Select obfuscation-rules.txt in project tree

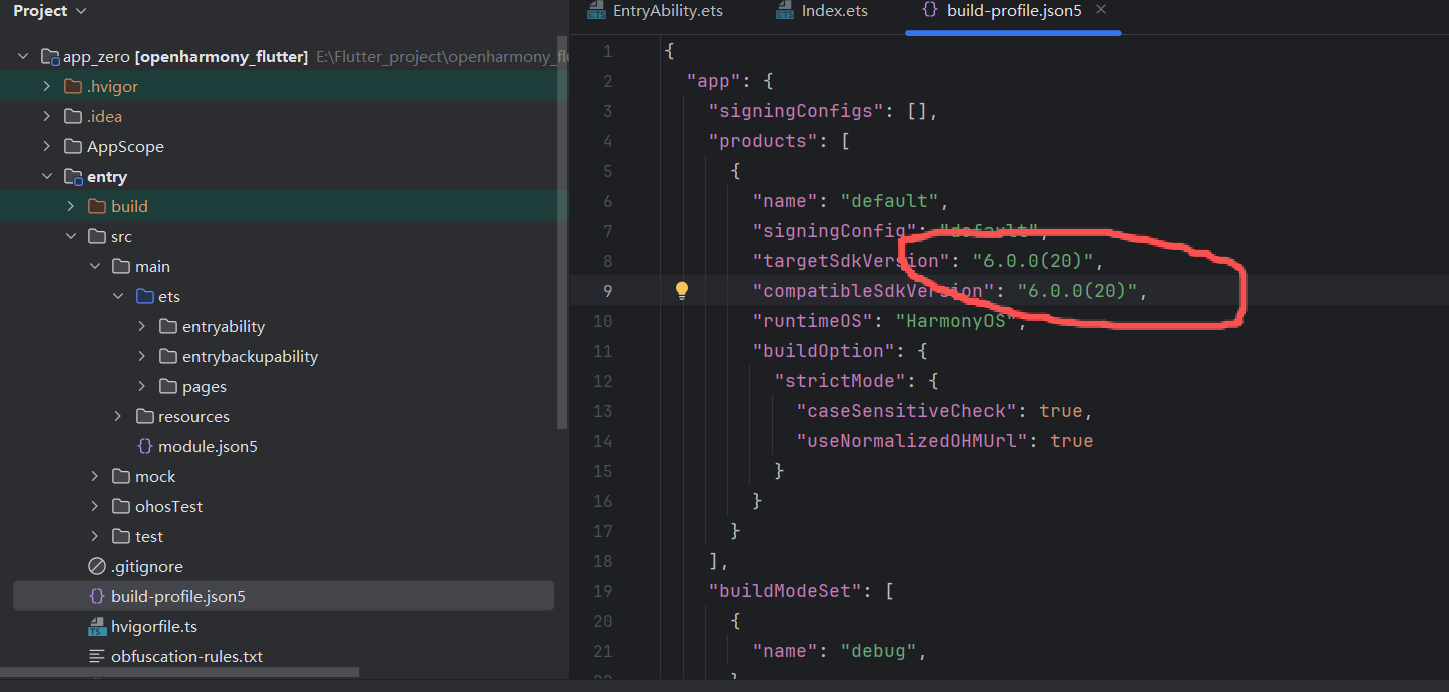coord(187,657)
